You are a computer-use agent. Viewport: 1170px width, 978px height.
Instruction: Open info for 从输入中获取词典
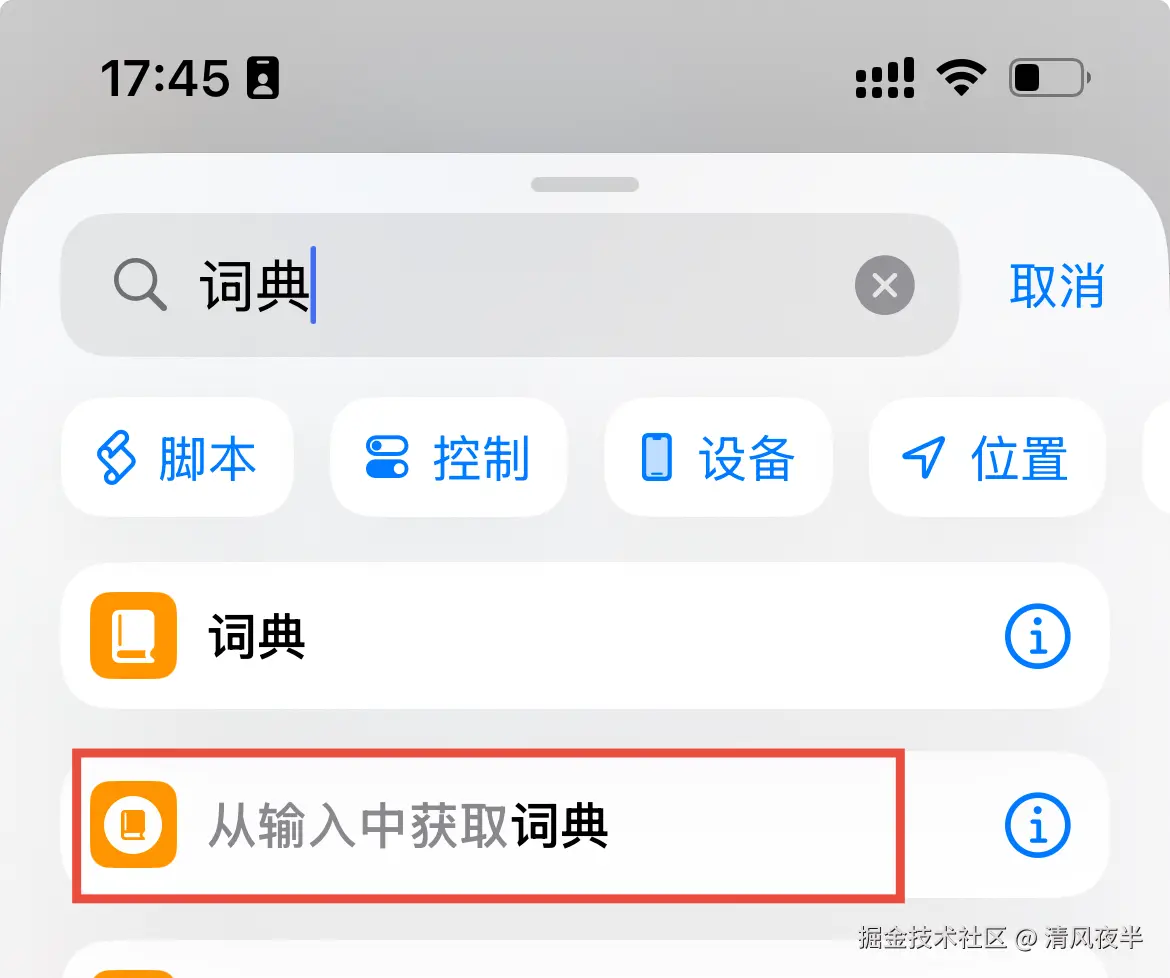[x=1037, y=825]
